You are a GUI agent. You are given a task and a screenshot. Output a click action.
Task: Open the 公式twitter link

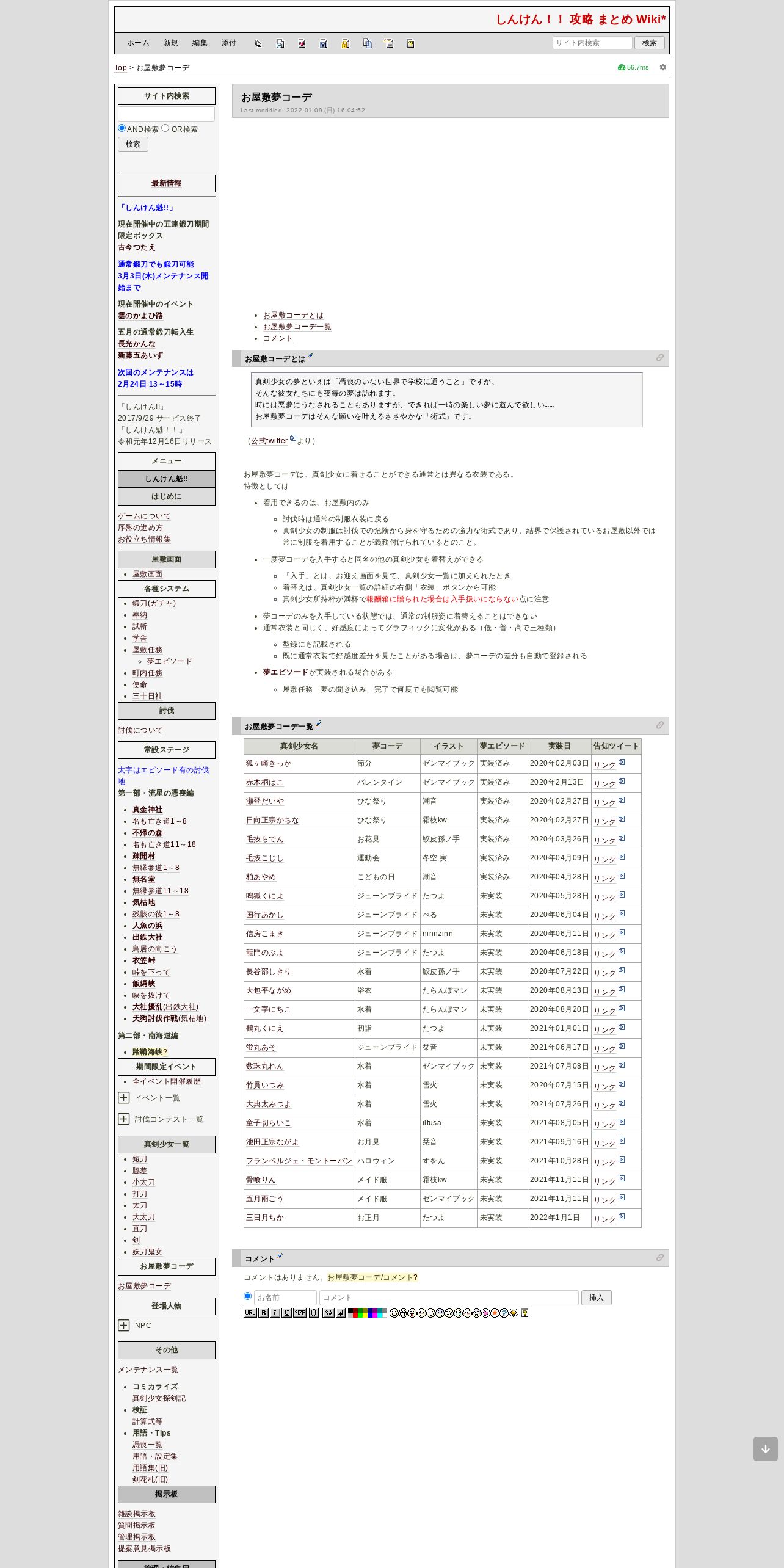click(x=269, y=441)
